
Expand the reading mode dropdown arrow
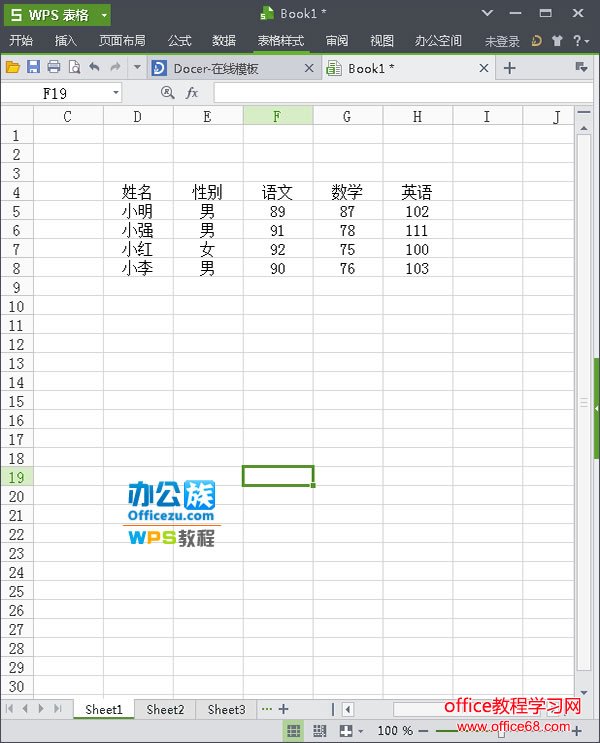point(361,731)
